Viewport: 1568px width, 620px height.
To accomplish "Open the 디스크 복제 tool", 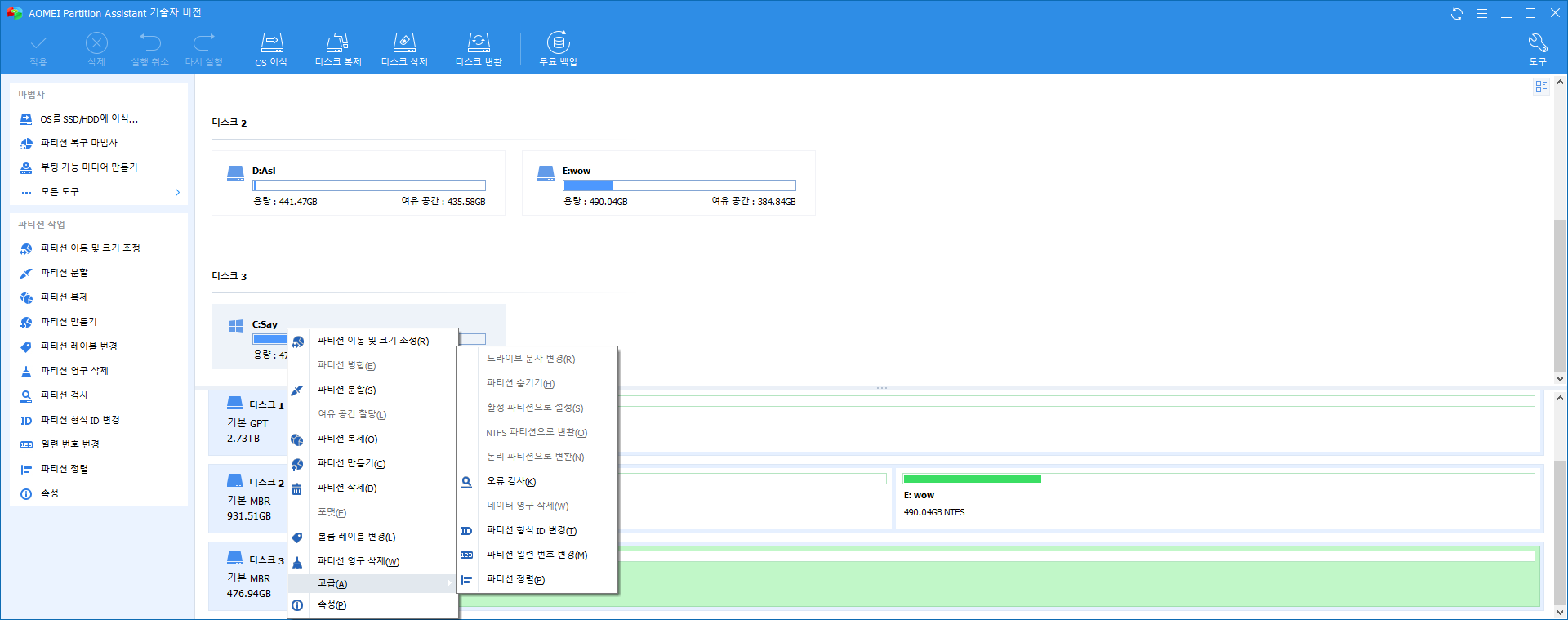I will [x=338, y=49].
